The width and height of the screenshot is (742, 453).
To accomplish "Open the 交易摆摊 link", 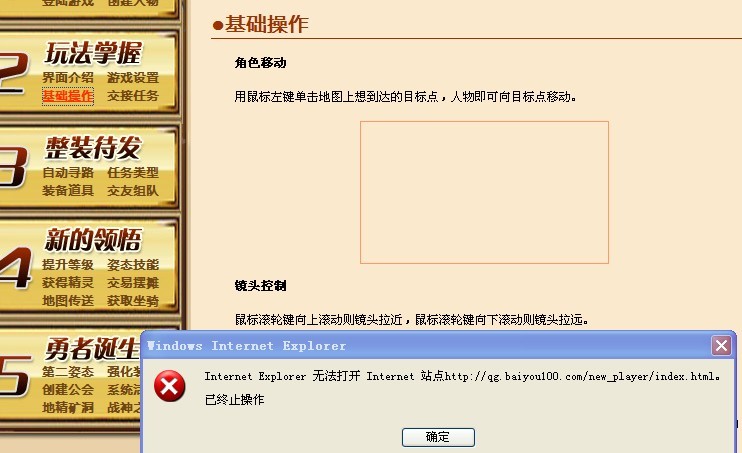I will pos(133,283).
